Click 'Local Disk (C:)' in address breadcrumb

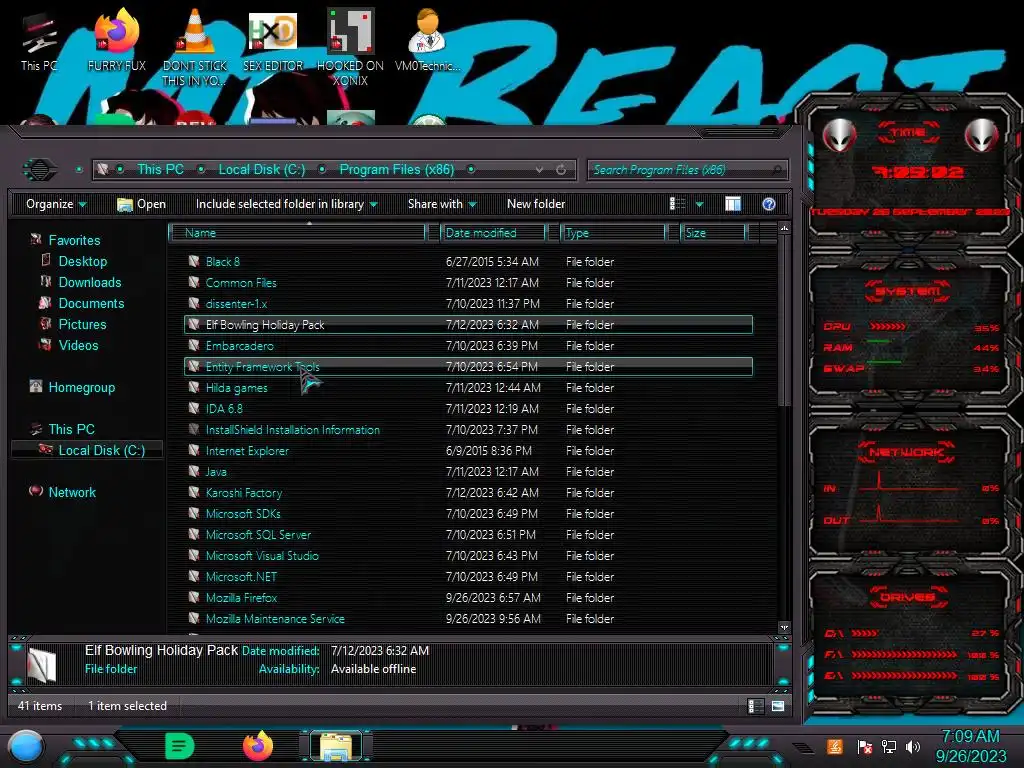pyautogui.click(x=261, y=169)
